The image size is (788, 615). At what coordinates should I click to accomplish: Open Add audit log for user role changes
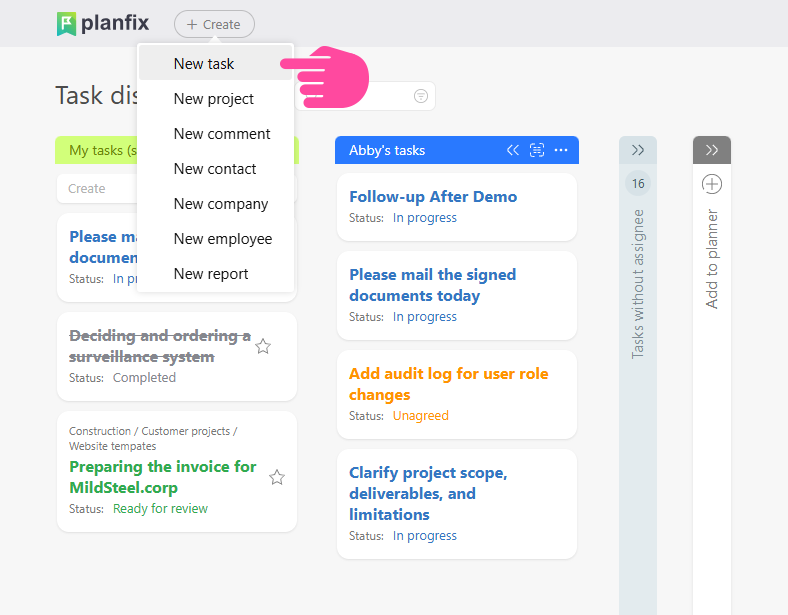pos(448,384)
